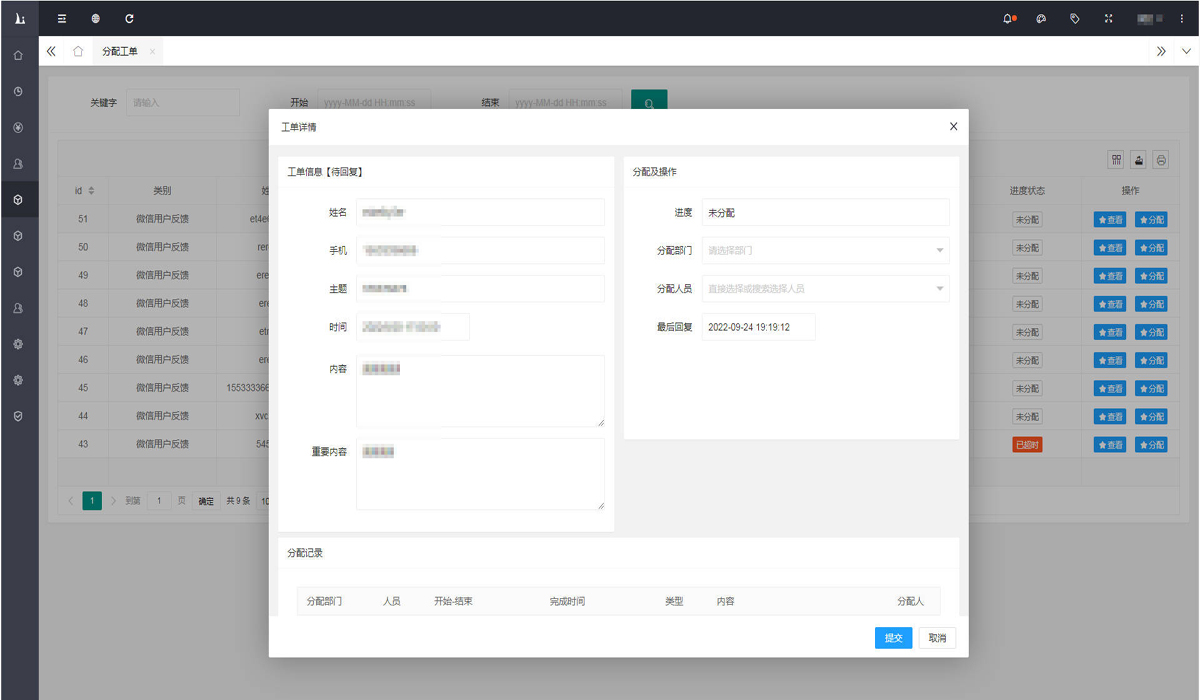Open the three-dot more menu in header
This screenshot has height=700, width=1200.
point(1182,18)
